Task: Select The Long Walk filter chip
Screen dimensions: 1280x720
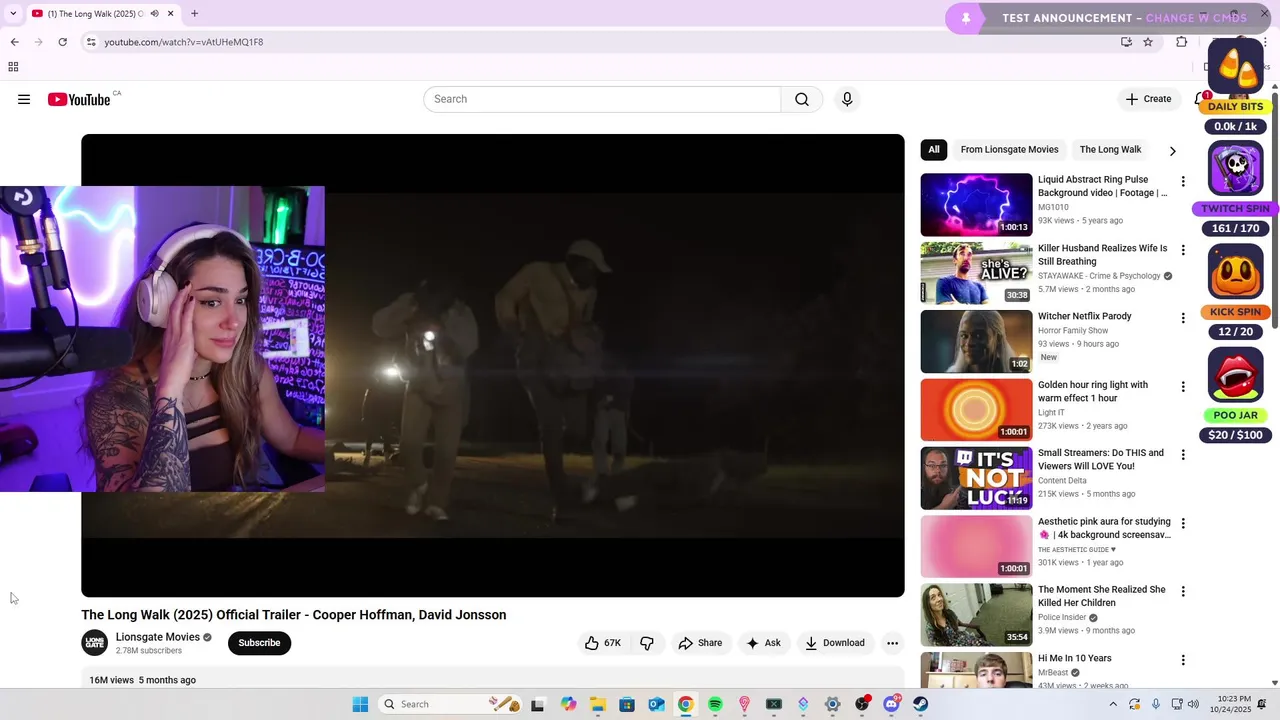Action: coord(1110,150)
